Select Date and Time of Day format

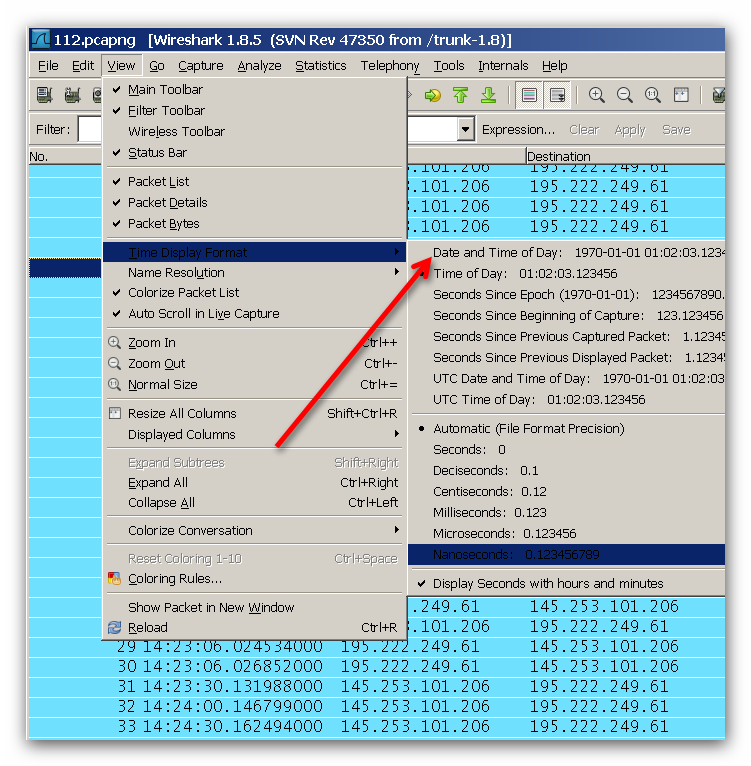click(x=567, y=253)
